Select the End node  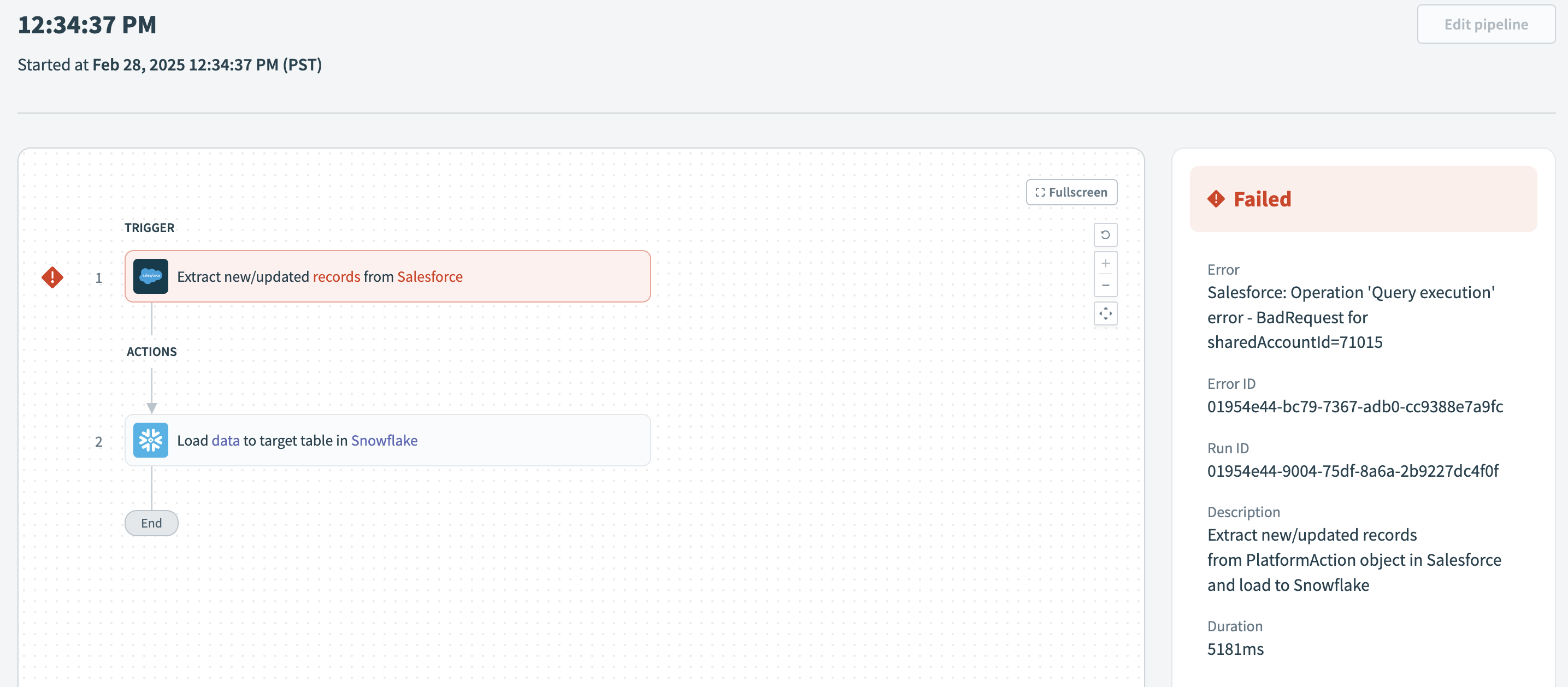pyautogui.click(x=151, y=523)
